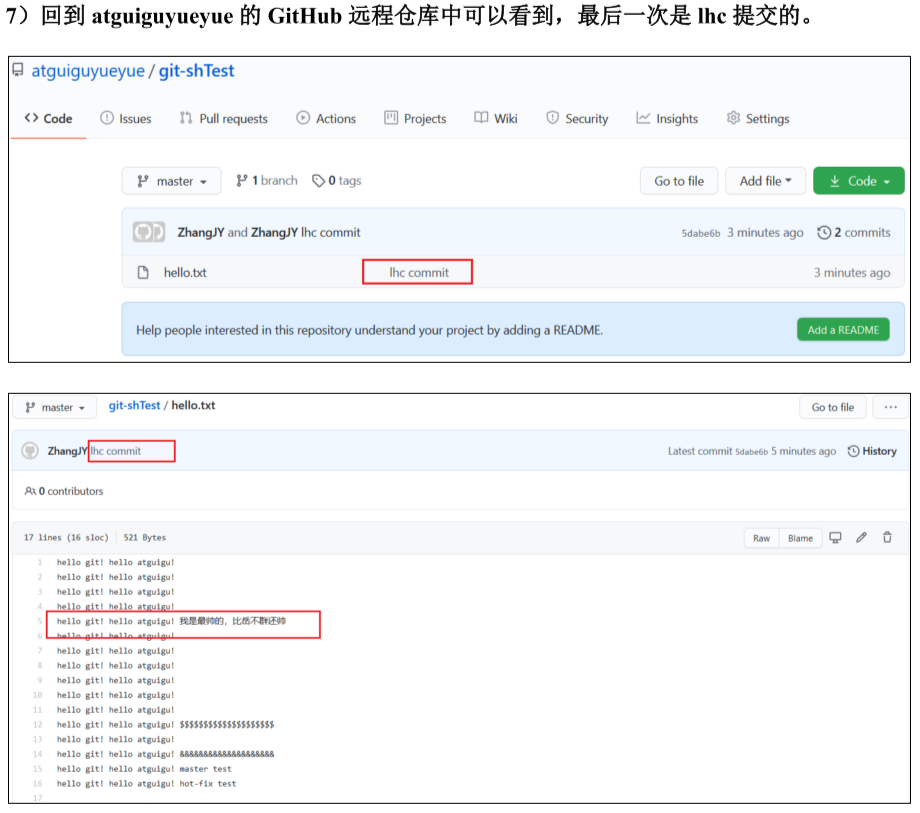The height and width of the screenshot is (813, 920).
Task: Open repository Settings tab
Action: 758,118
